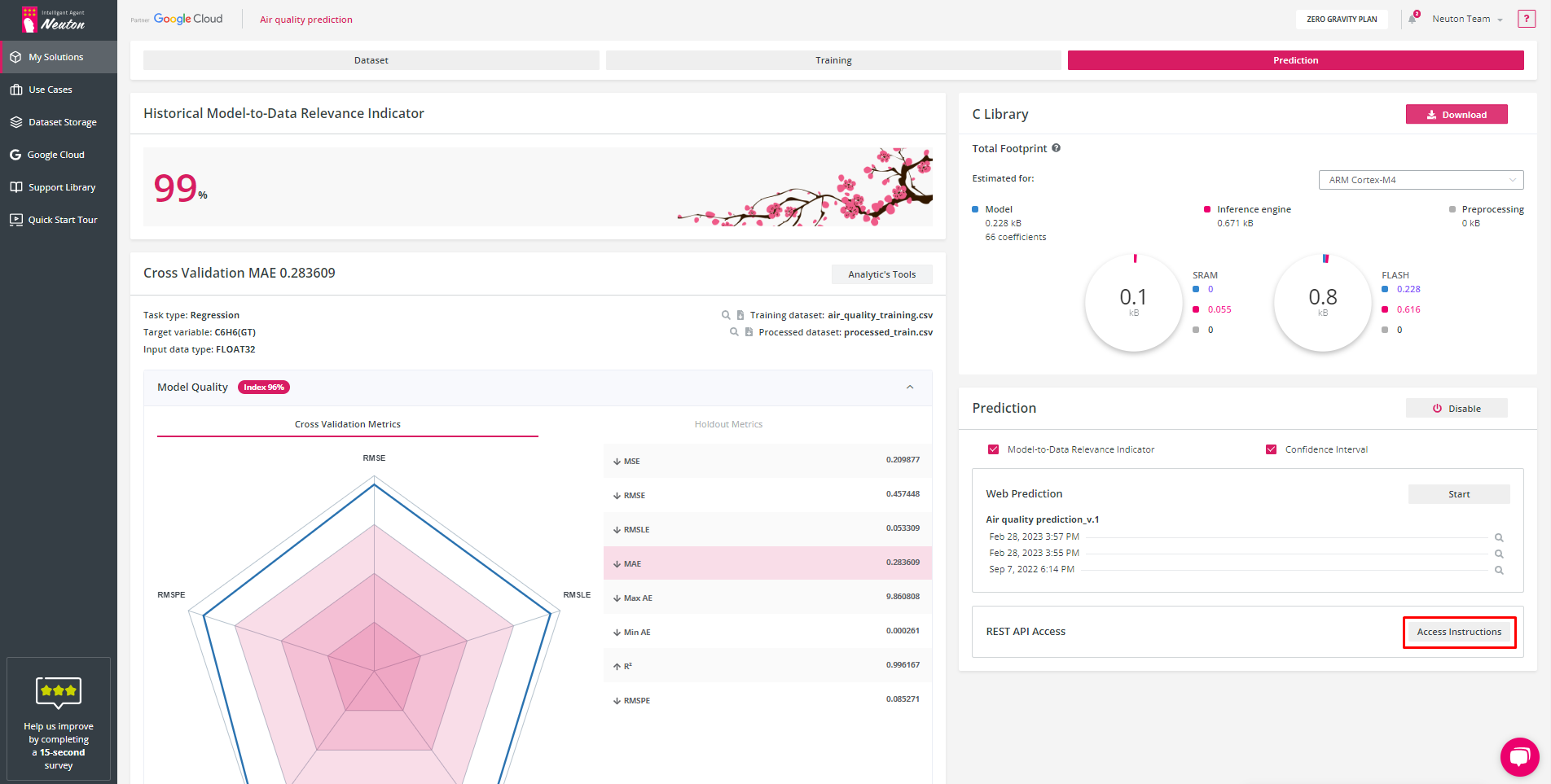Open the ARM Cortex-M4 dropdown
The image size is (1551, 784).
tap(1421, 180)
